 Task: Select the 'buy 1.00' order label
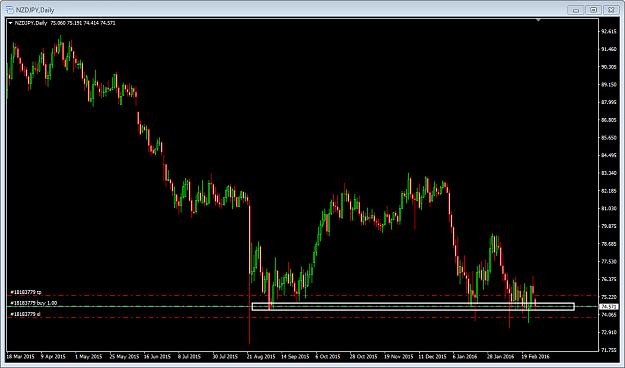click(x=33, y=303)
